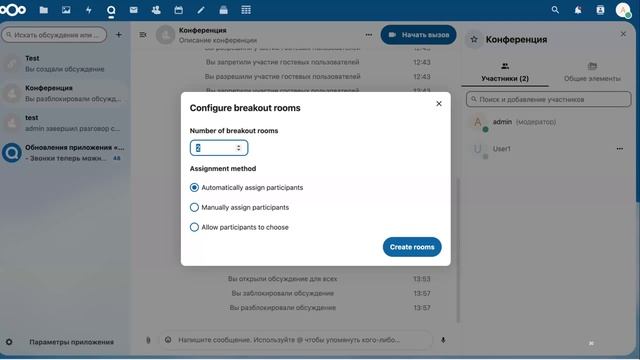Focus the number of breakout rooms field
The image size is (640, 360).
point(219,148)
